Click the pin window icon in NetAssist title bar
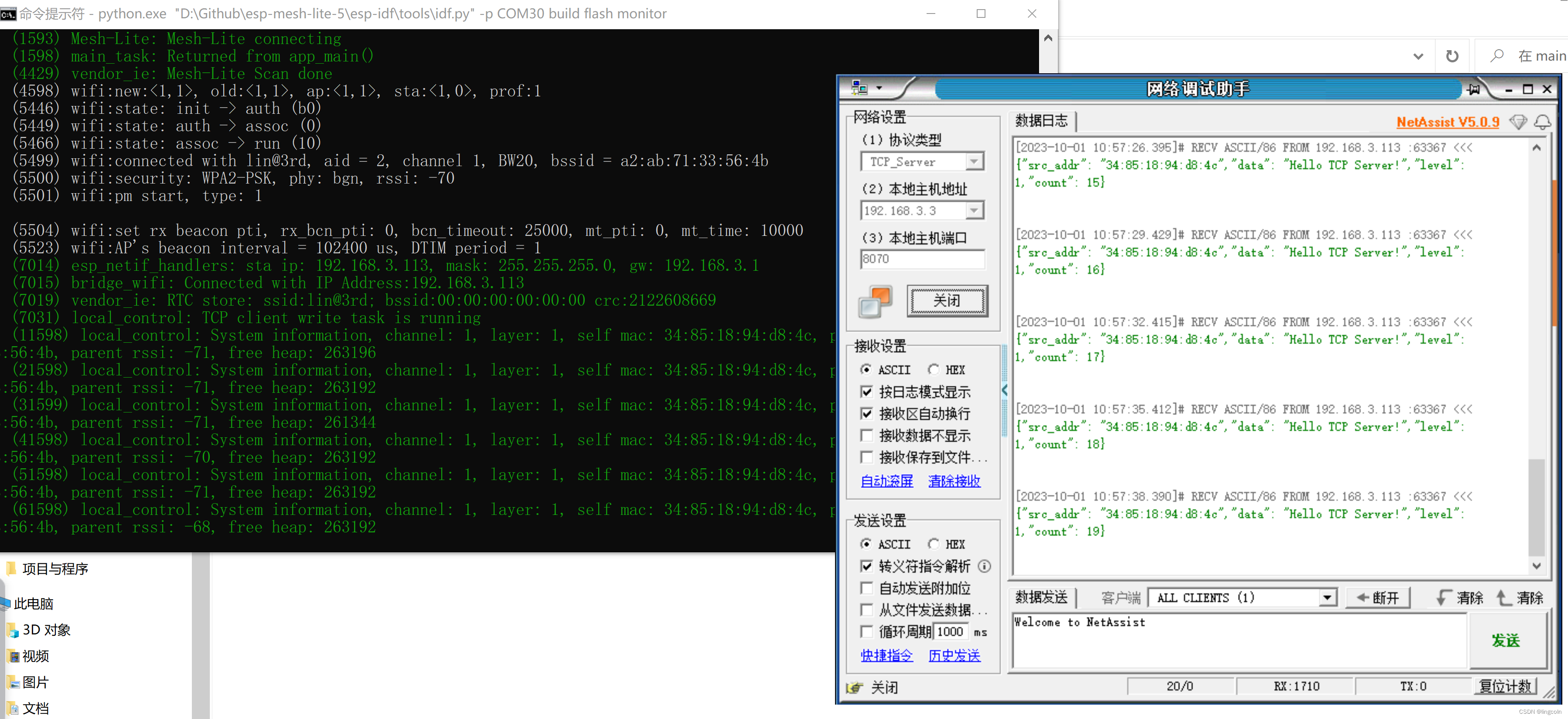 pos(1474,89)
